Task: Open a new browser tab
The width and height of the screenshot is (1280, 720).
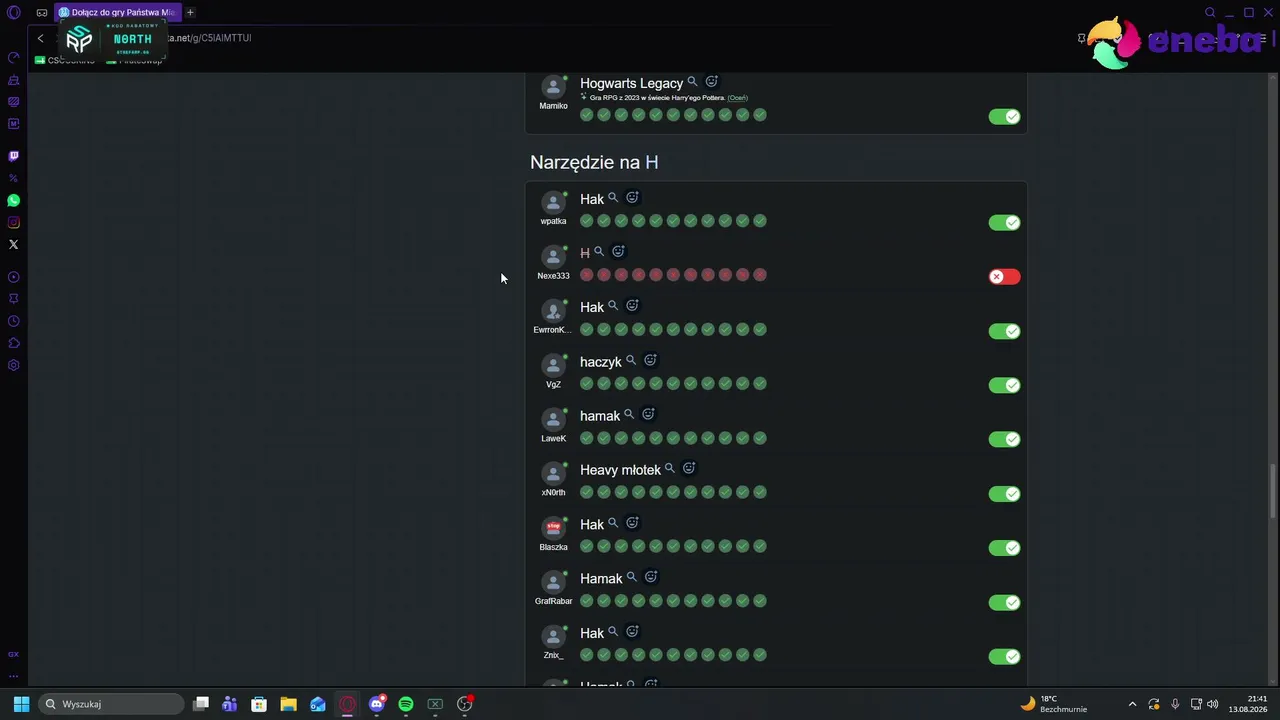Action: (x=190, y=12)
